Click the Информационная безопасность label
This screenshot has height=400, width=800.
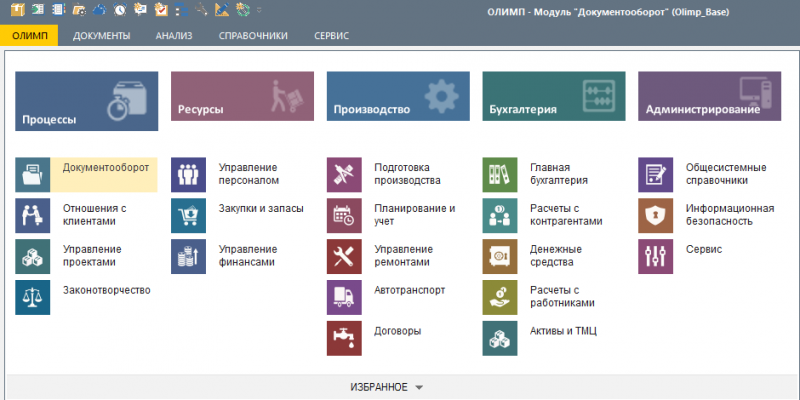pos(730,215)
